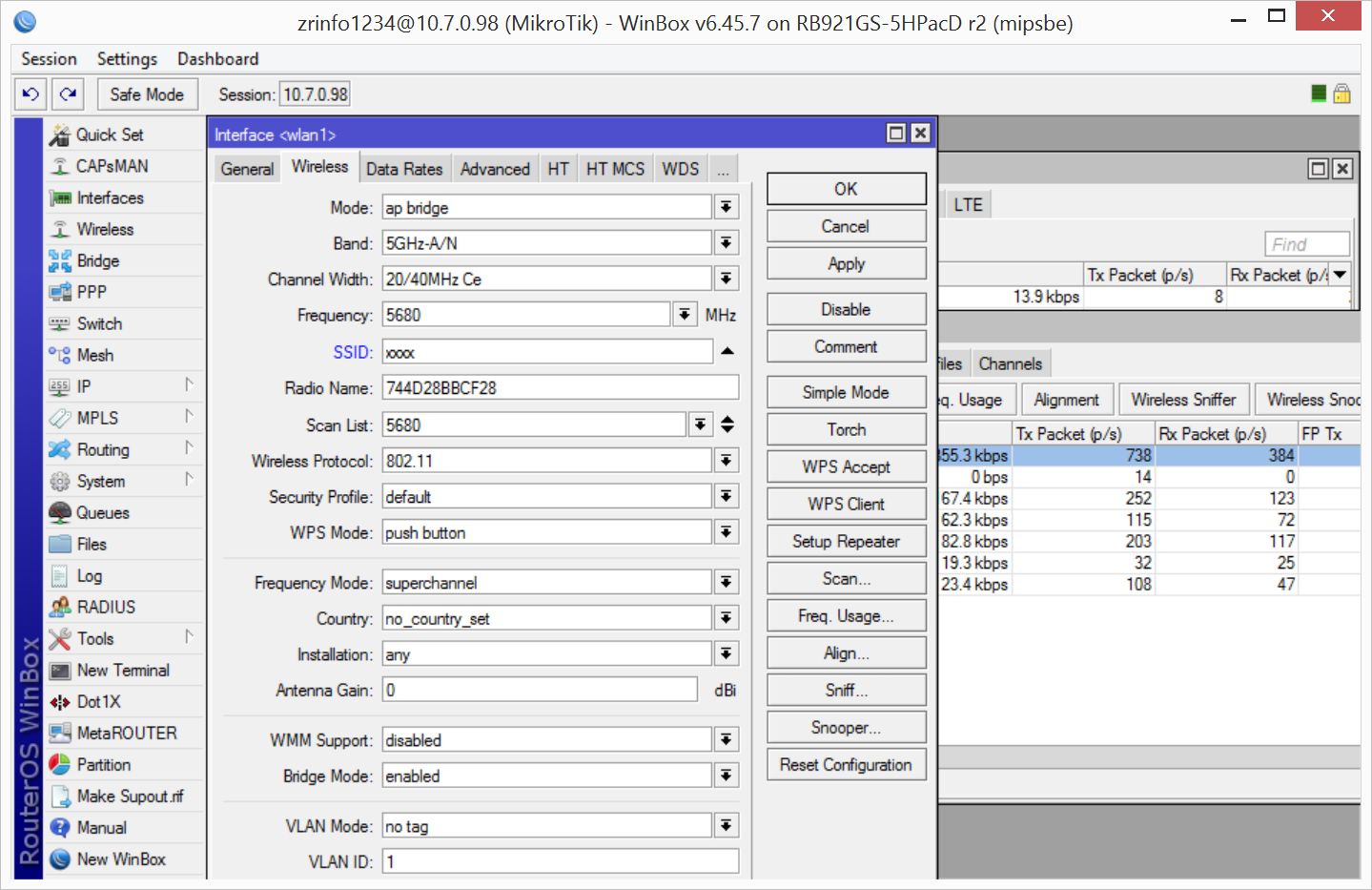Open New Terminal from the sidebar
This screenshot has height=890, width=1372.
tap(125, 670)
